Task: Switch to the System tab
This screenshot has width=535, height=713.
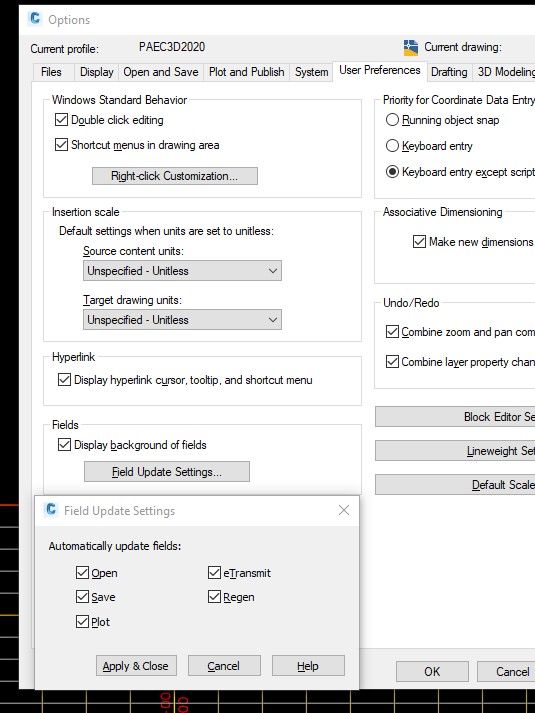Action: click(311, 72)
